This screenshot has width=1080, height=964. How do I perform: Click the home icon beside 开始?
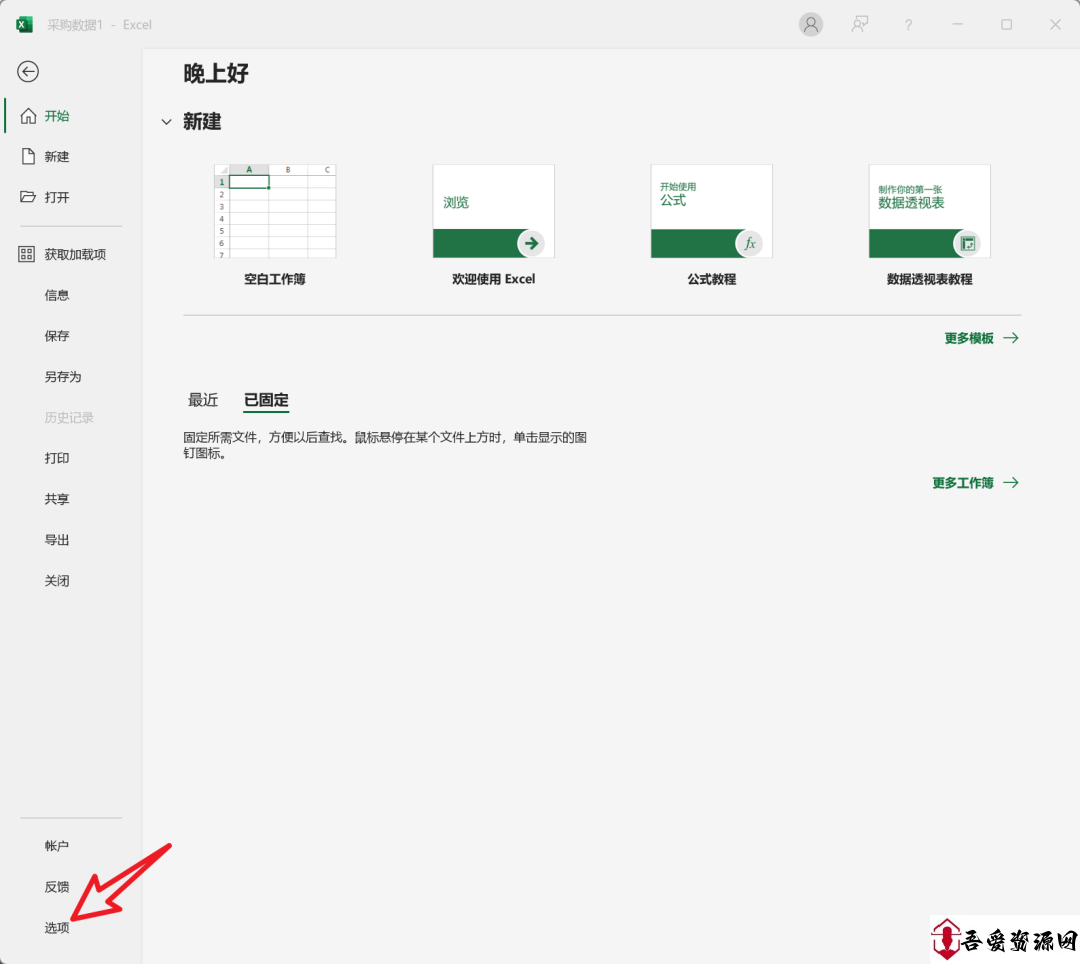28,116
